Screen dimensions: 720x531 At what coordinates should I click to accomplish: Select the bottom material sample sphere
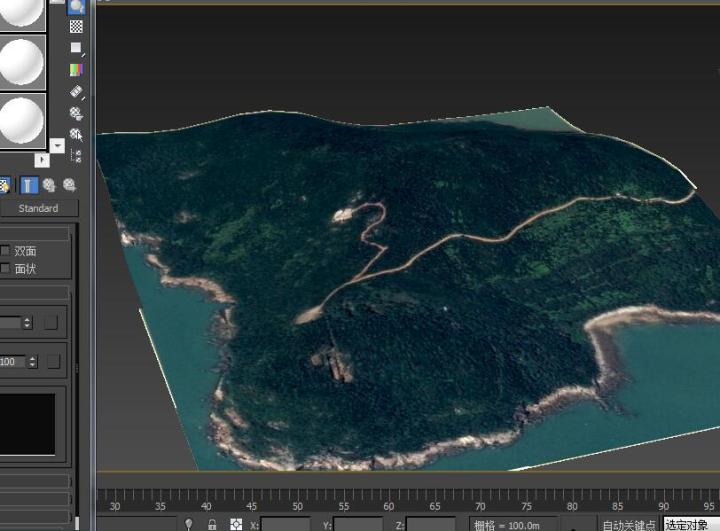pyautogui.click(x=21, y=121)
